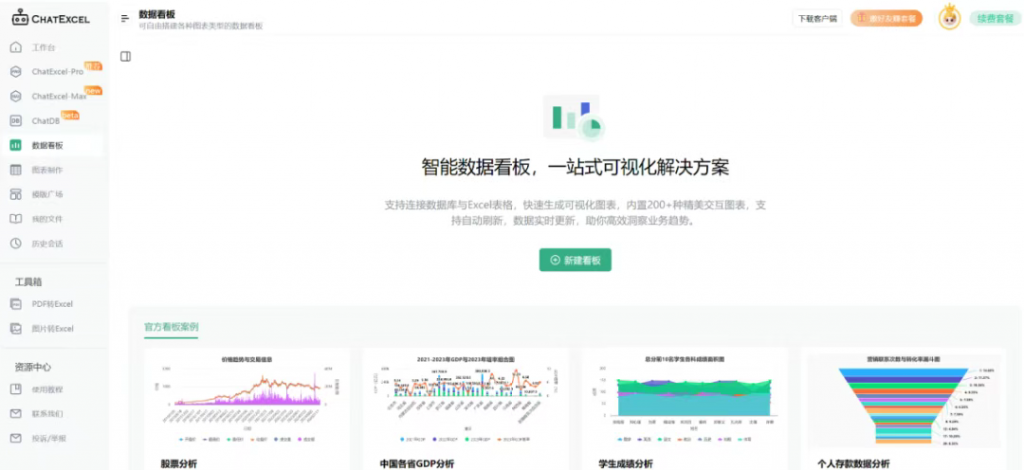The height and width of the screenshot is (470, 1024).
Task: Open 模板广场 template gallery icon
Action: pyautogui.click(x=15, y=194)
